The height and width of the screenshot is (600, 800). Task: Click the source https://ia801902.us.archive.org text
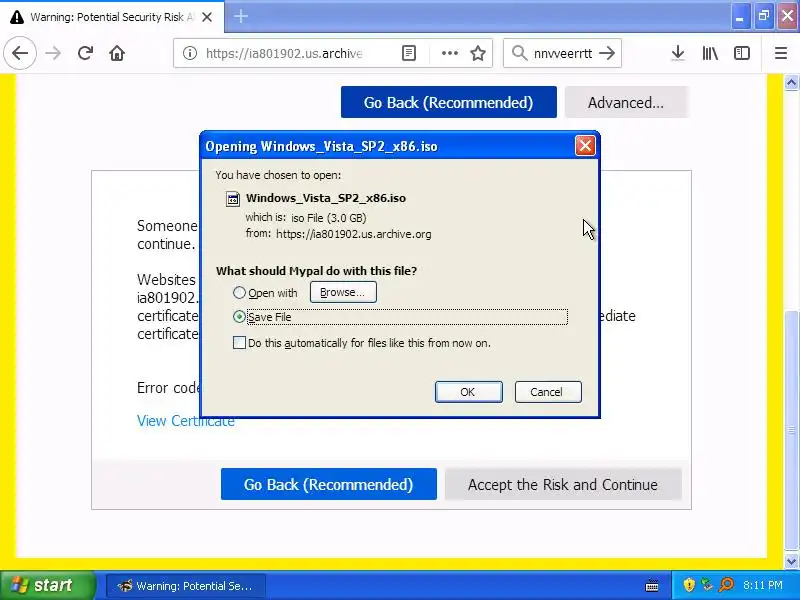354,234
